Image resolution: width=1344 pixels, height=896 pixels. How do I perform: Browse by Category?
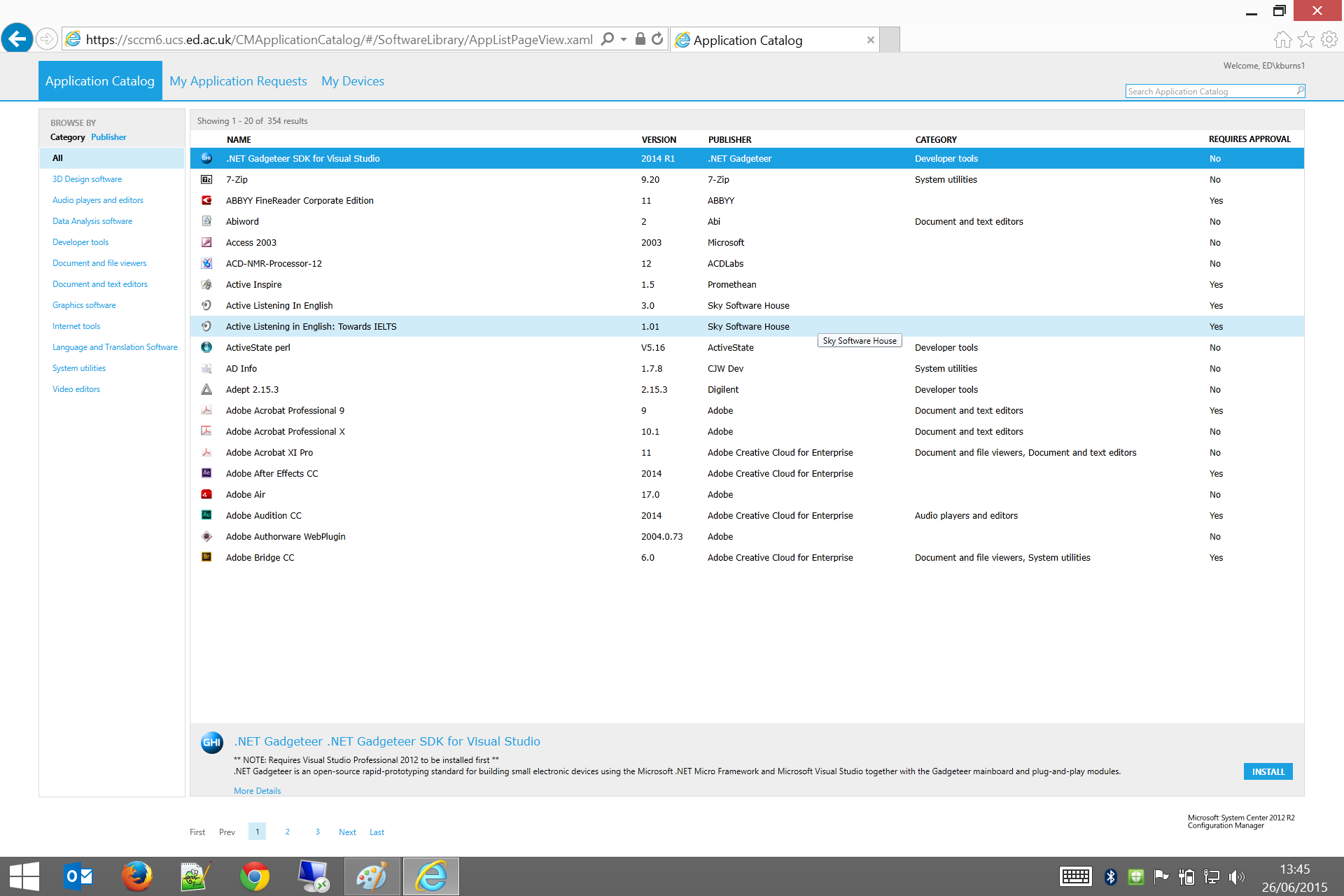67,137
